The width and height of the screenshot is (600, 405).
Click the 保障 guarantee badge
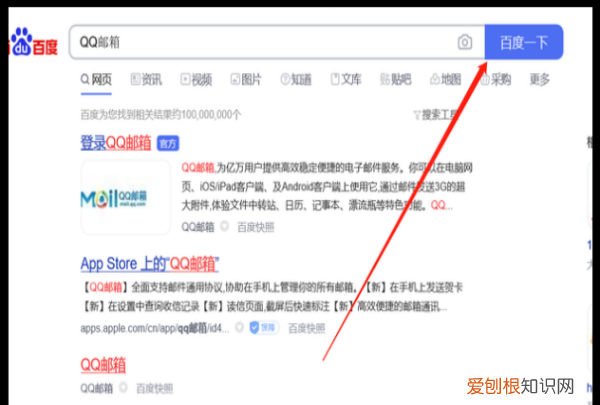coord(264,328)
